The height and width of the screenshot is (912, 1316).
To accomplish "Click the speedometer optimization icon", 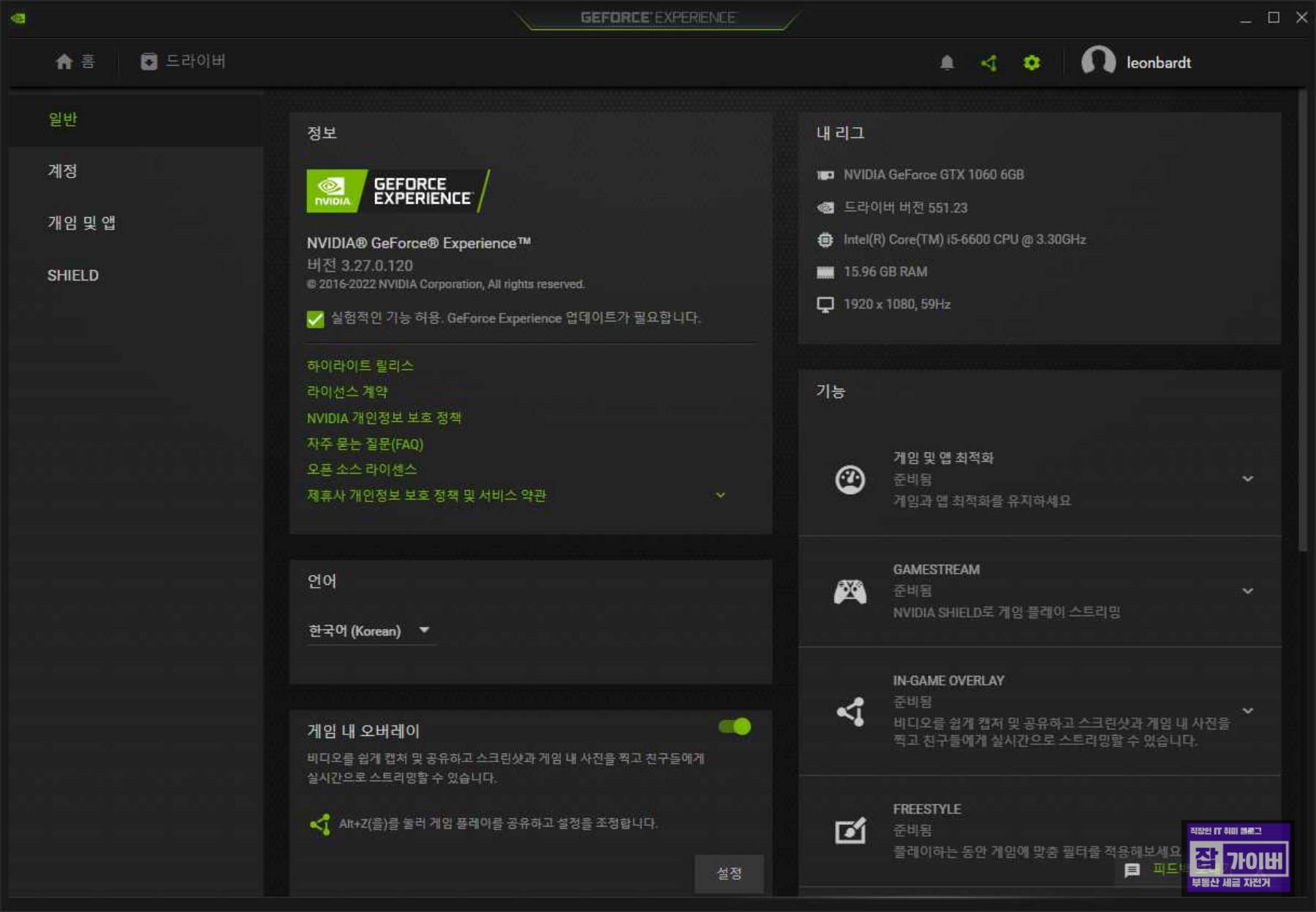I will [x=850, y=479].
